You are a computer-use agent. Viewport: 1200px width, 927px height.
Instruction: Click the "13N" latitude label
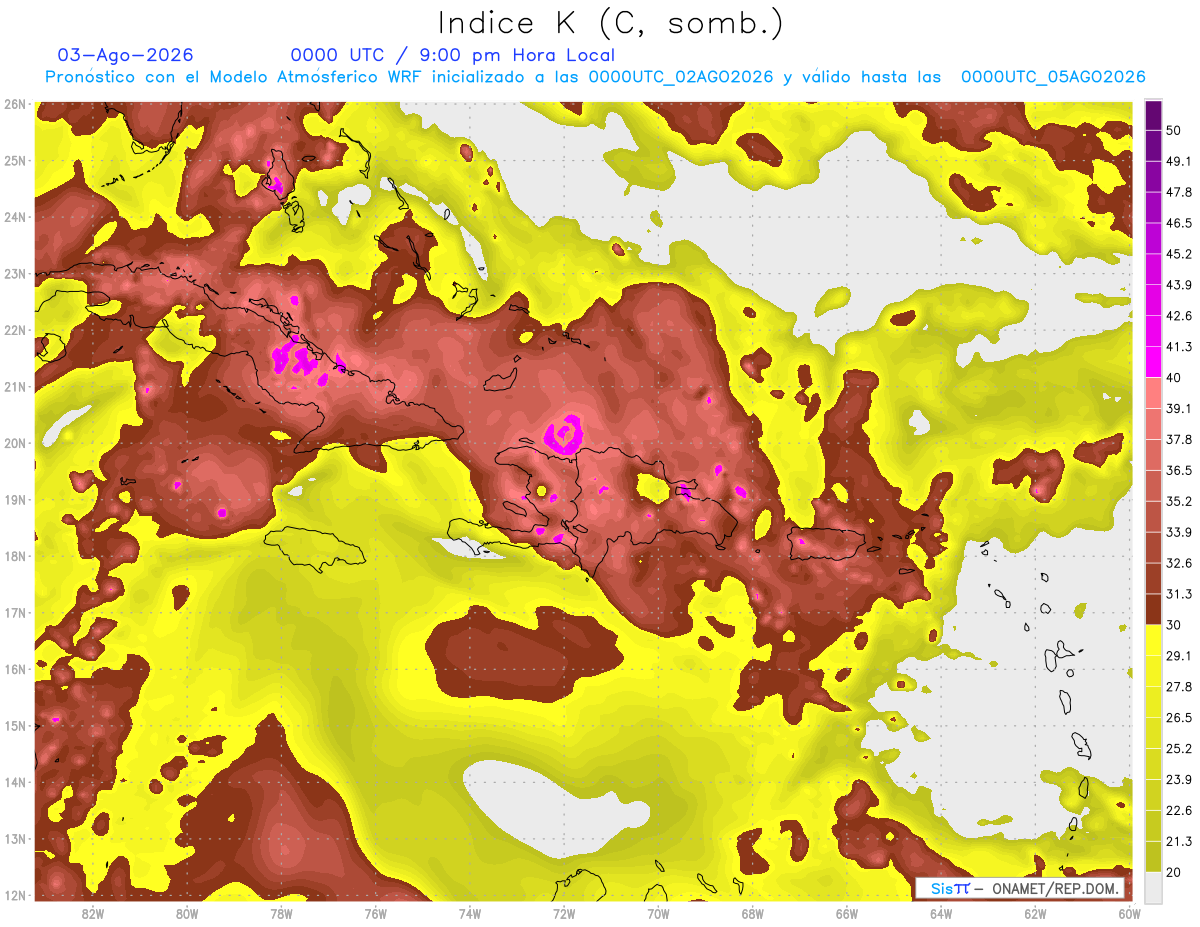point(15,839)
